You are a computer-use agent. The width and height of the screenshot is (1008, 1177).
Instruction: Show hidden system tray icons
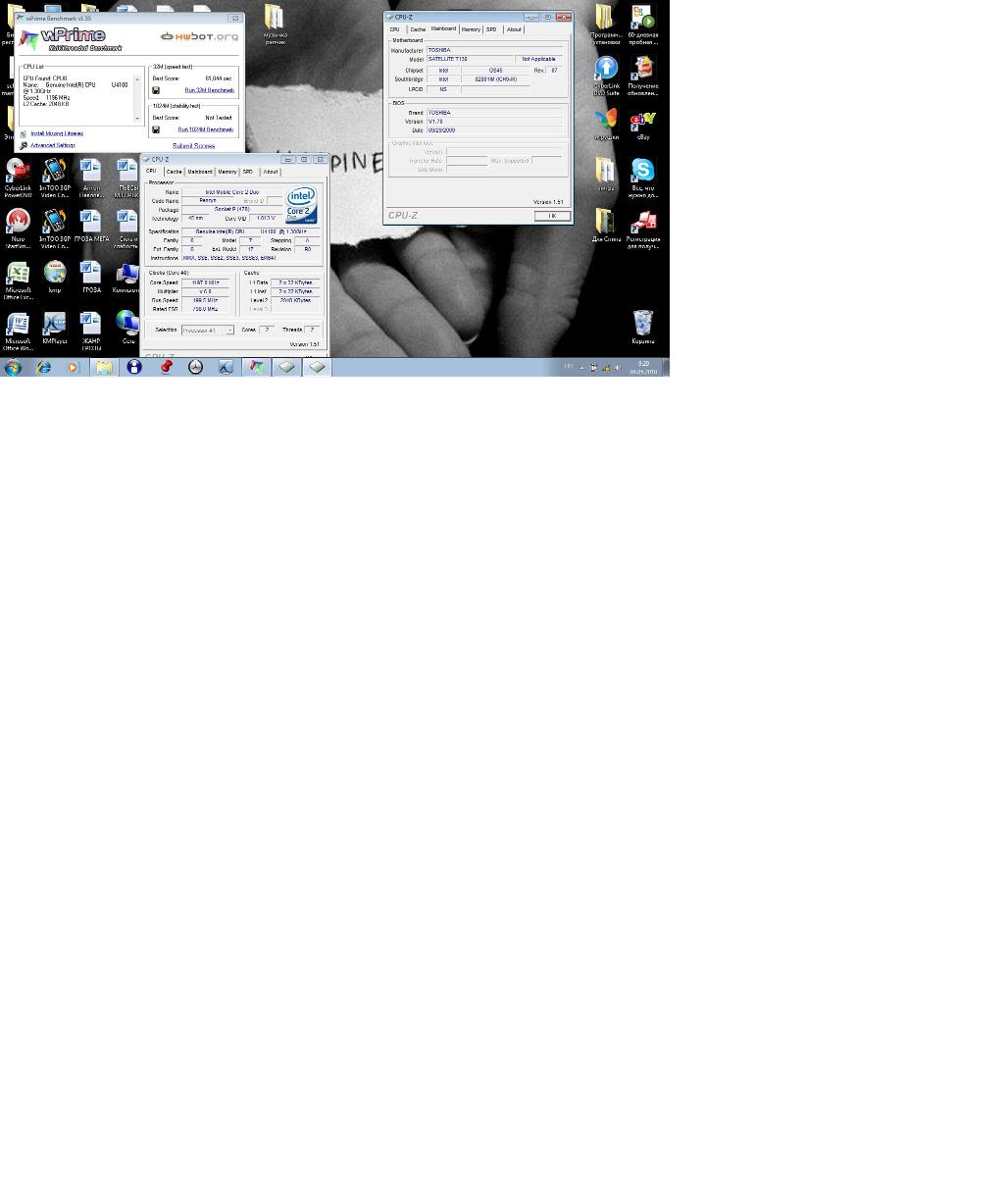[582, 368]
